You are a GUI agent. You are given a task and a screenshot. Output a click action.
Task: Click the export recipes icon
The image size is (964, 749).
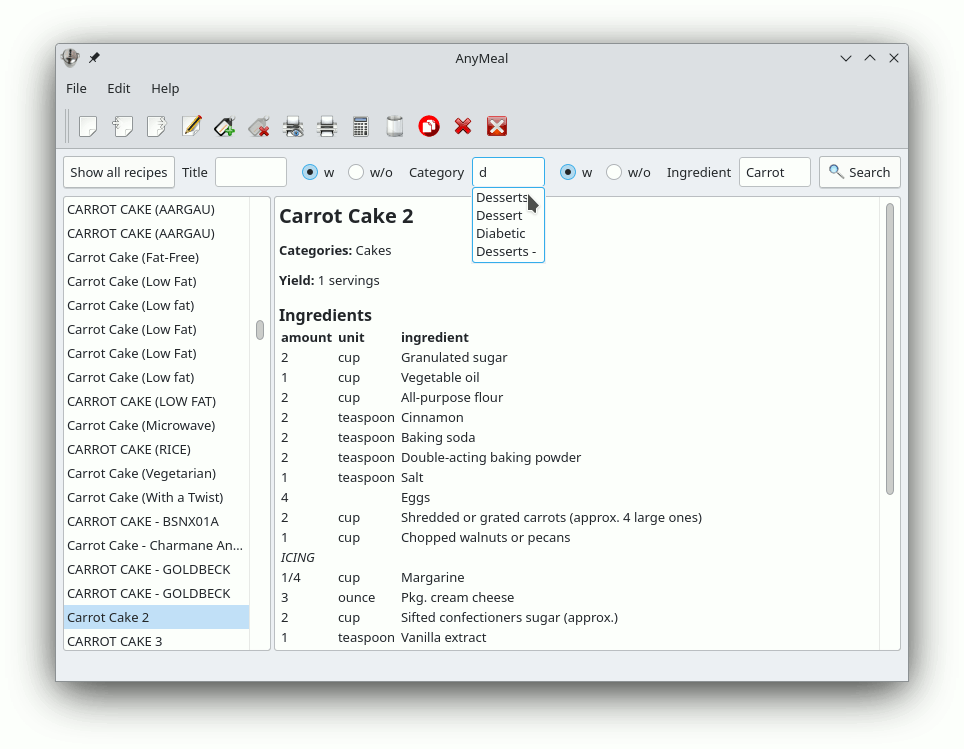156,126
